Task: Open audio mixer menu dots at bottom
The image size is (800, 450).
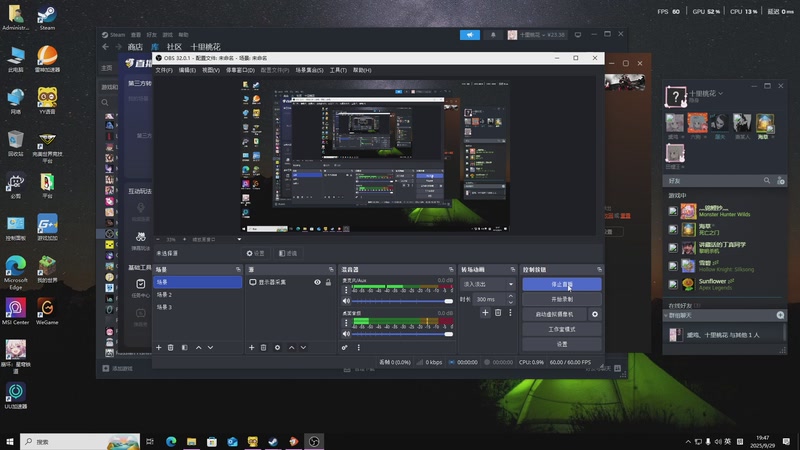Action: point(358,347)
